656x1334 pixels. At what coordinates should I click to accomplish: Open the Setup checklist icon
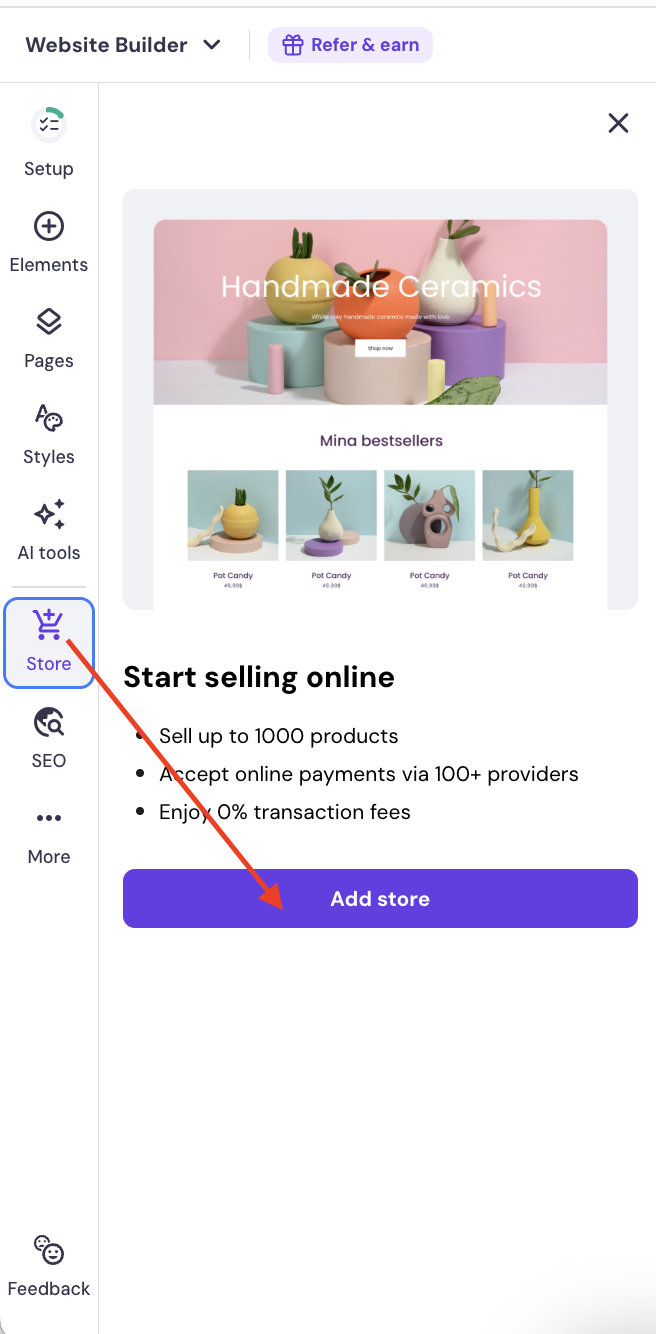(48, 126)
